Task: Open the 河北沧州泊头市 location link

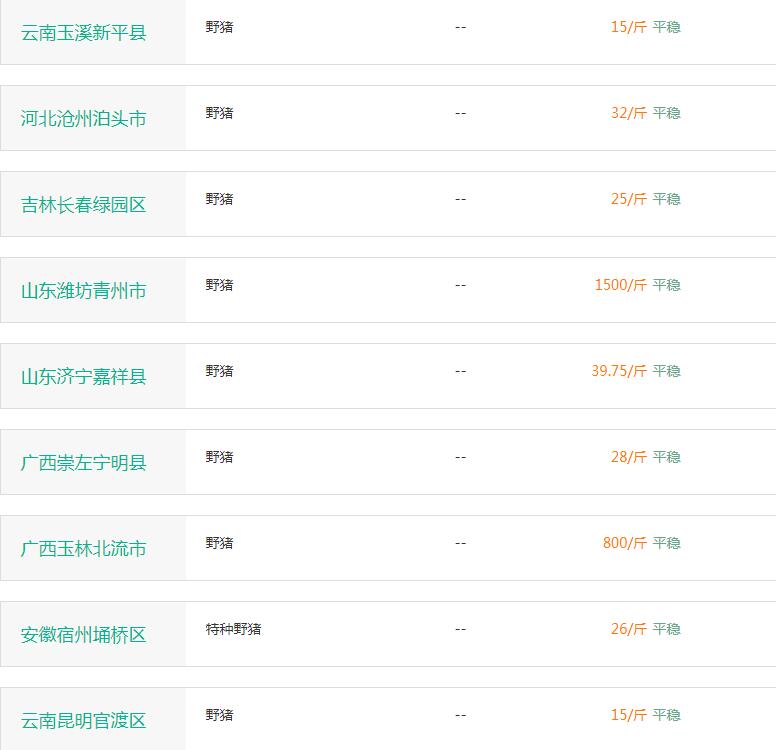Action: [x=83, y=119]
